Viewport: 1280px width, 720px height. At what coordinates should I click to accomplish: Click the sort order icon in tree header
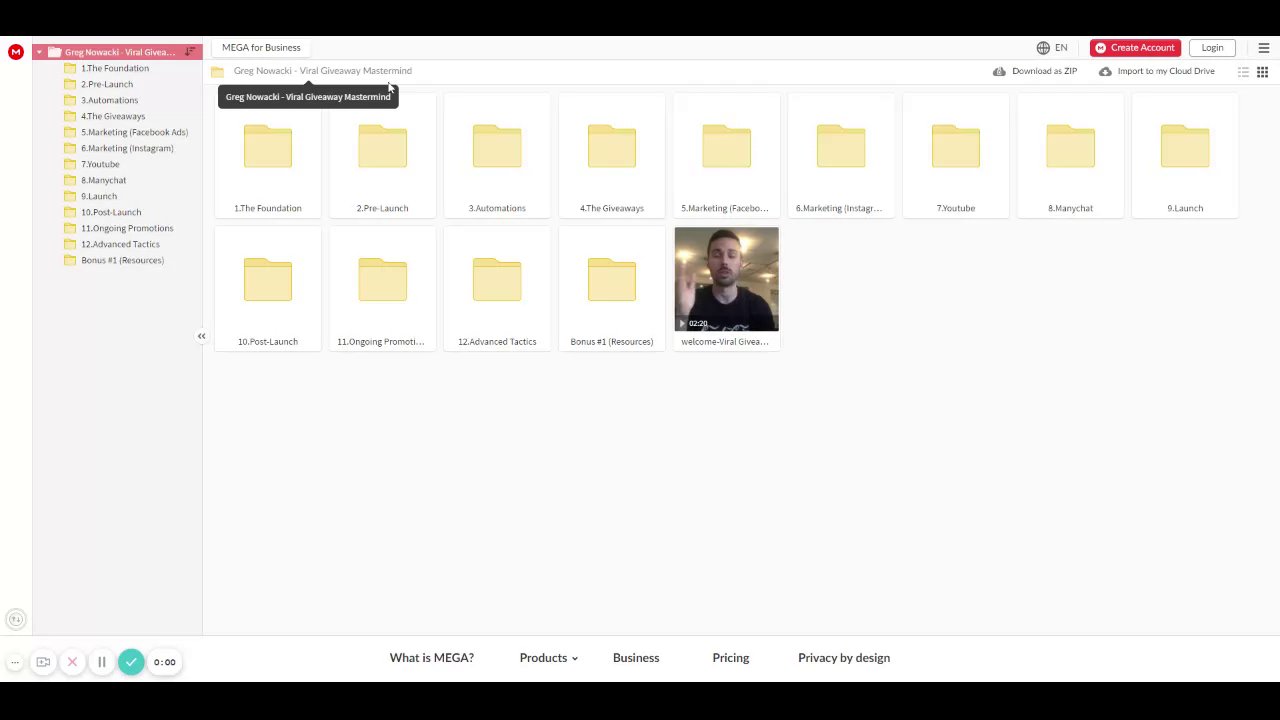[x=190, y=52]
